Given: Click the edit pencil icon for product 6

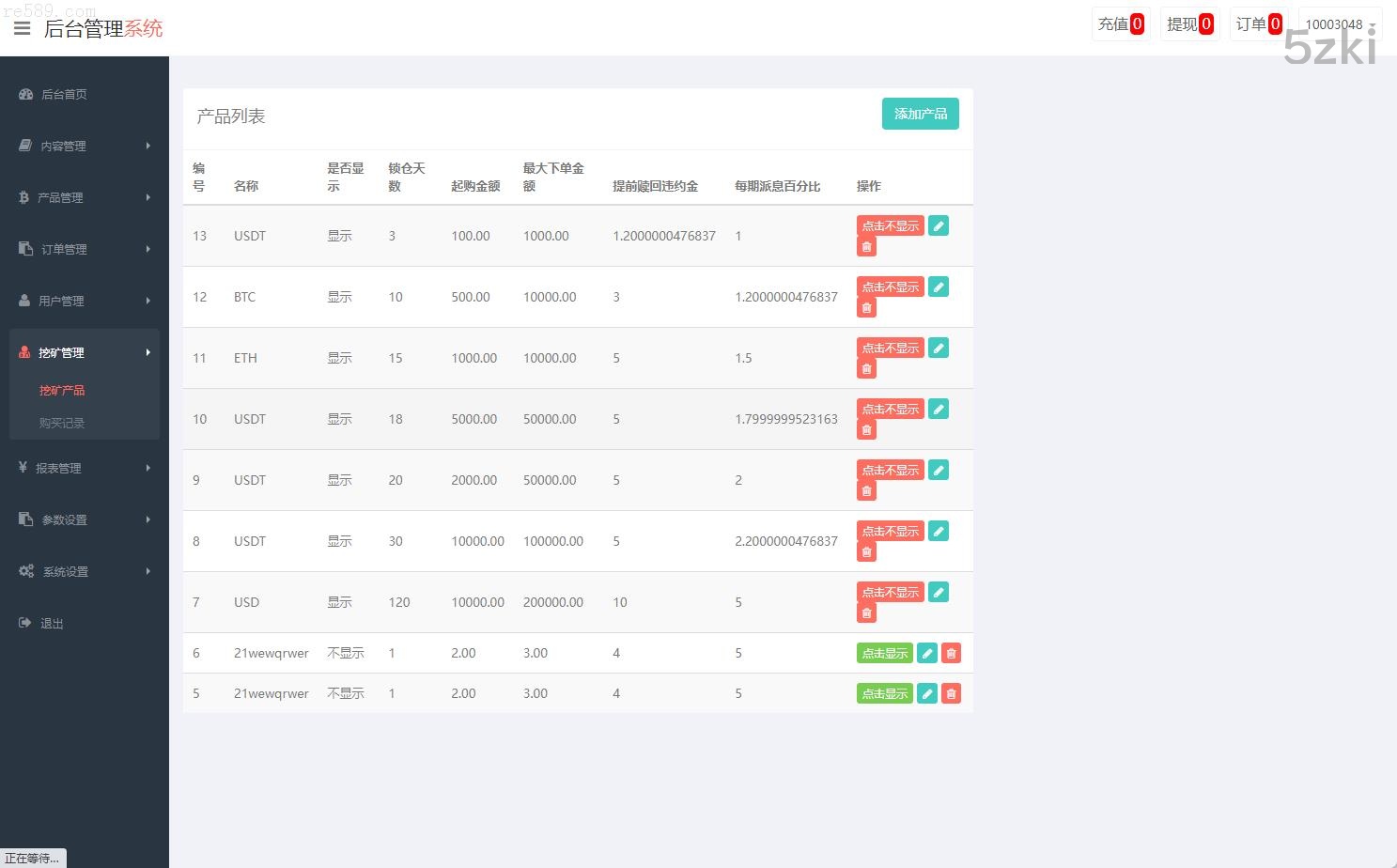Looking at the screenshot, I should (926, 653).
